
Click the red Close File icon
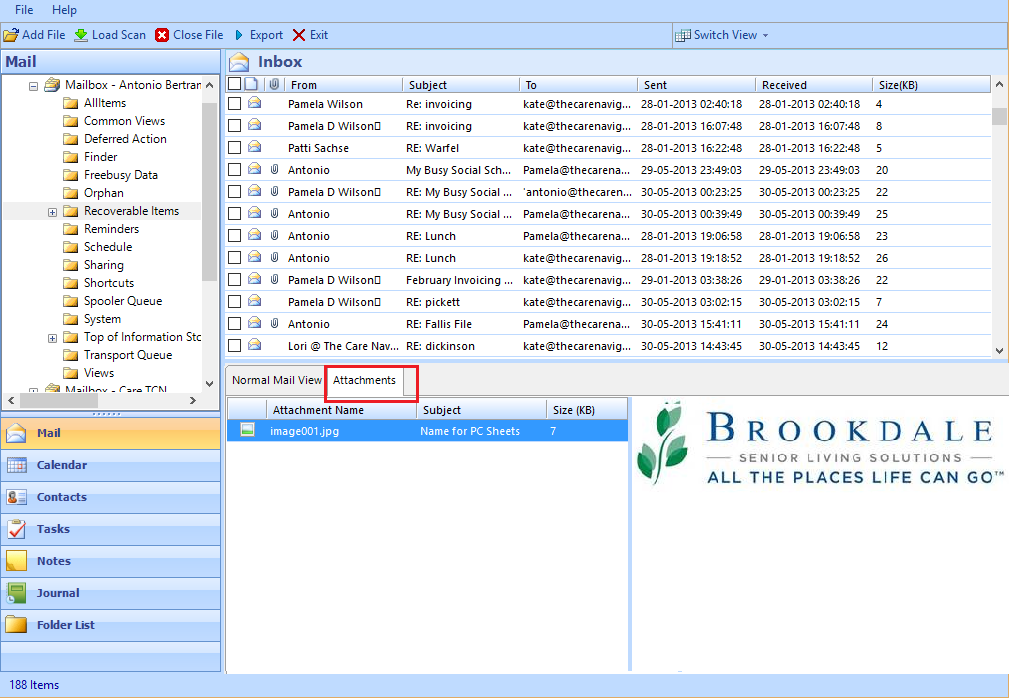162,35
